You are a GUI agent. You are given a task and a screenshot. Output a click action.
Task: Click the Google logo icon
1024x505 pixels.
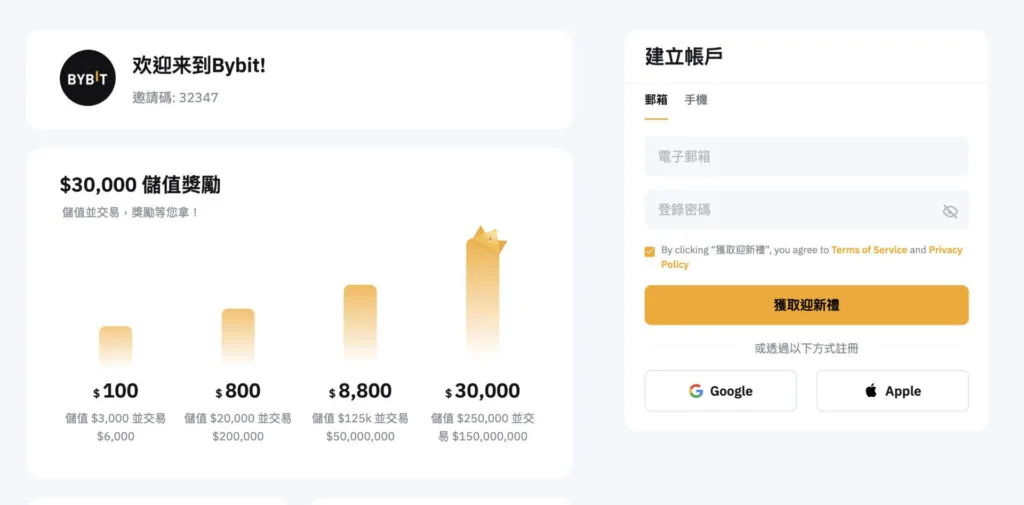696,391
